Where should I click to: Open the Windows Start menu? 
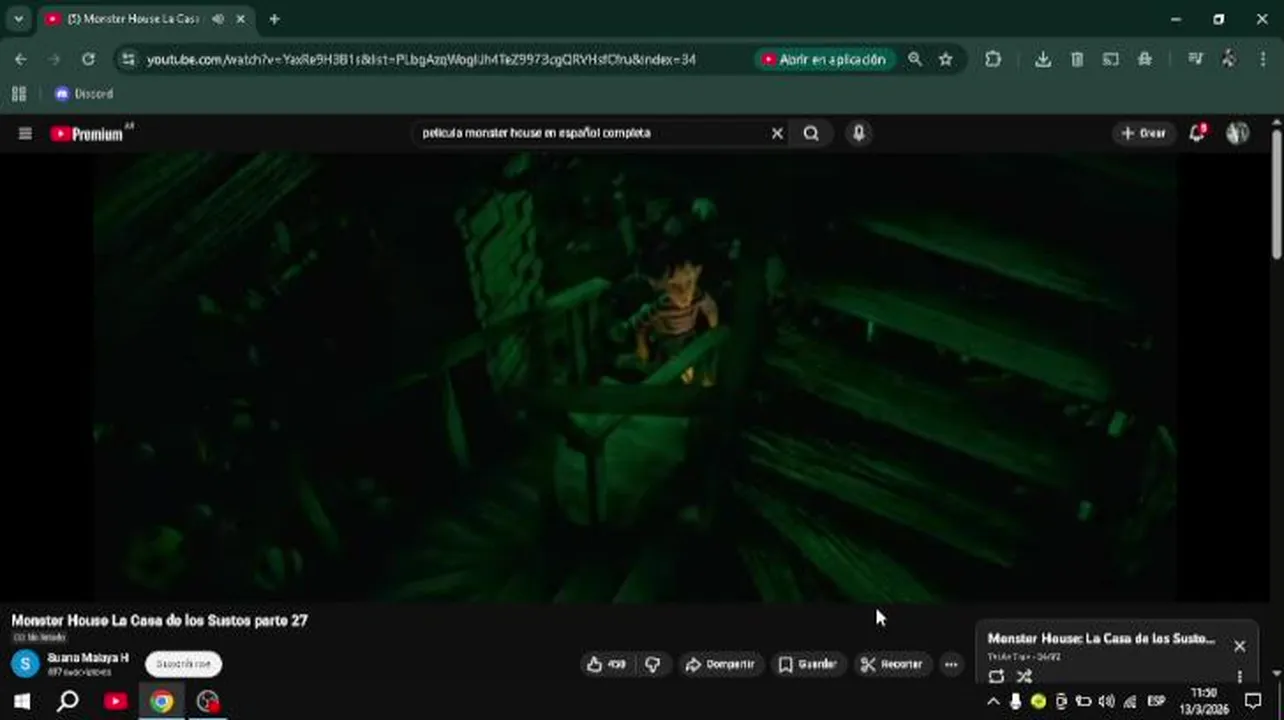(21, 701)
